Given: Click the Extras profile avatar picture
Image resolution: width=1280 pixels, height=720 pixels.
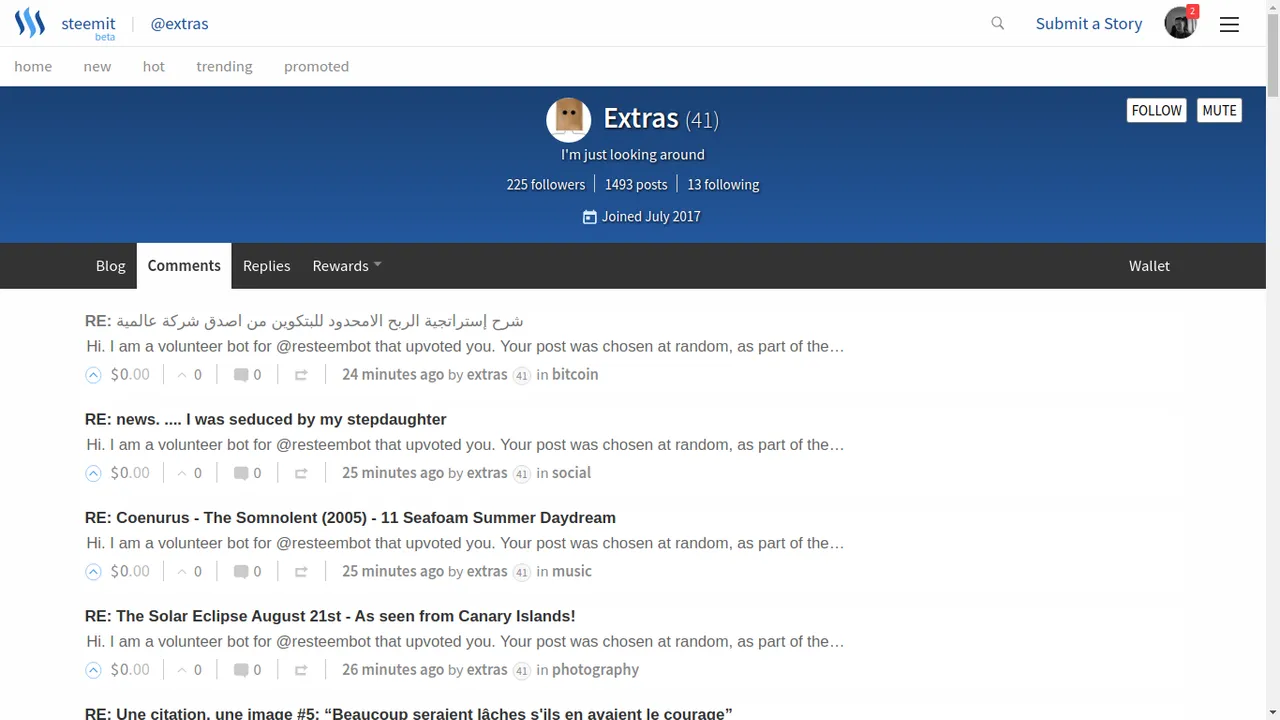Looking at the screenshot, I should [x=568, y=120].
